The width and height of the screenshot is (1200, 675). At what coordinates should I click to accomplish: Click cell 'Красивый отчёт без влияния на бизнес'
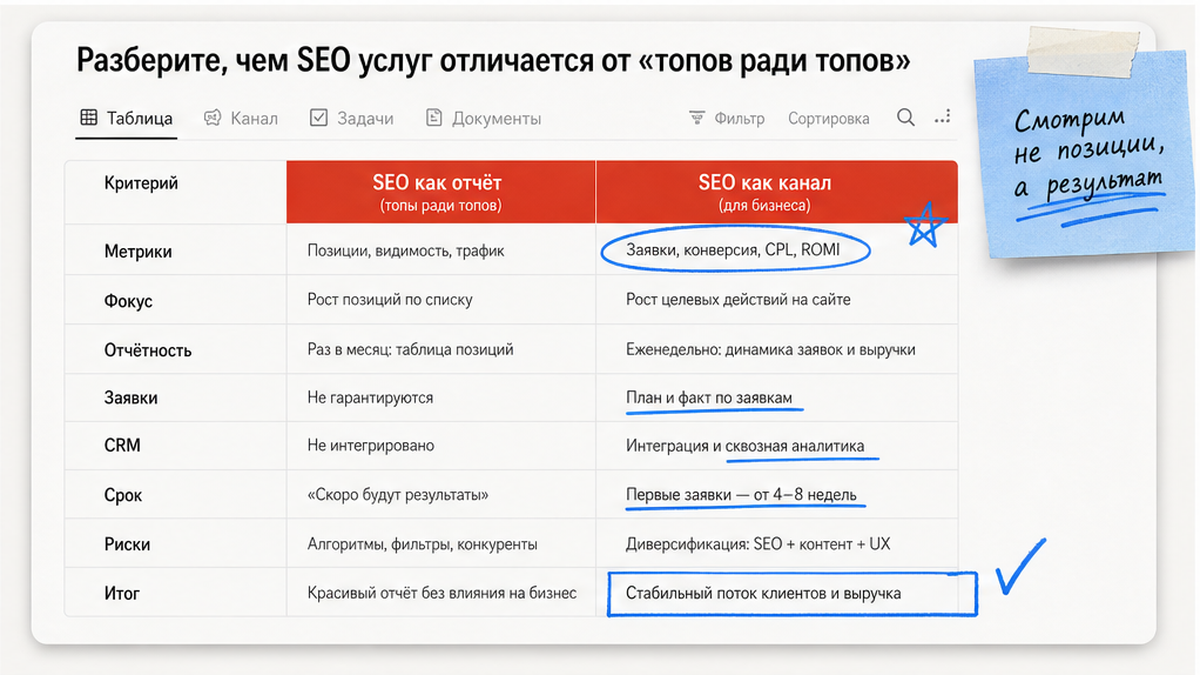(442, 593)
